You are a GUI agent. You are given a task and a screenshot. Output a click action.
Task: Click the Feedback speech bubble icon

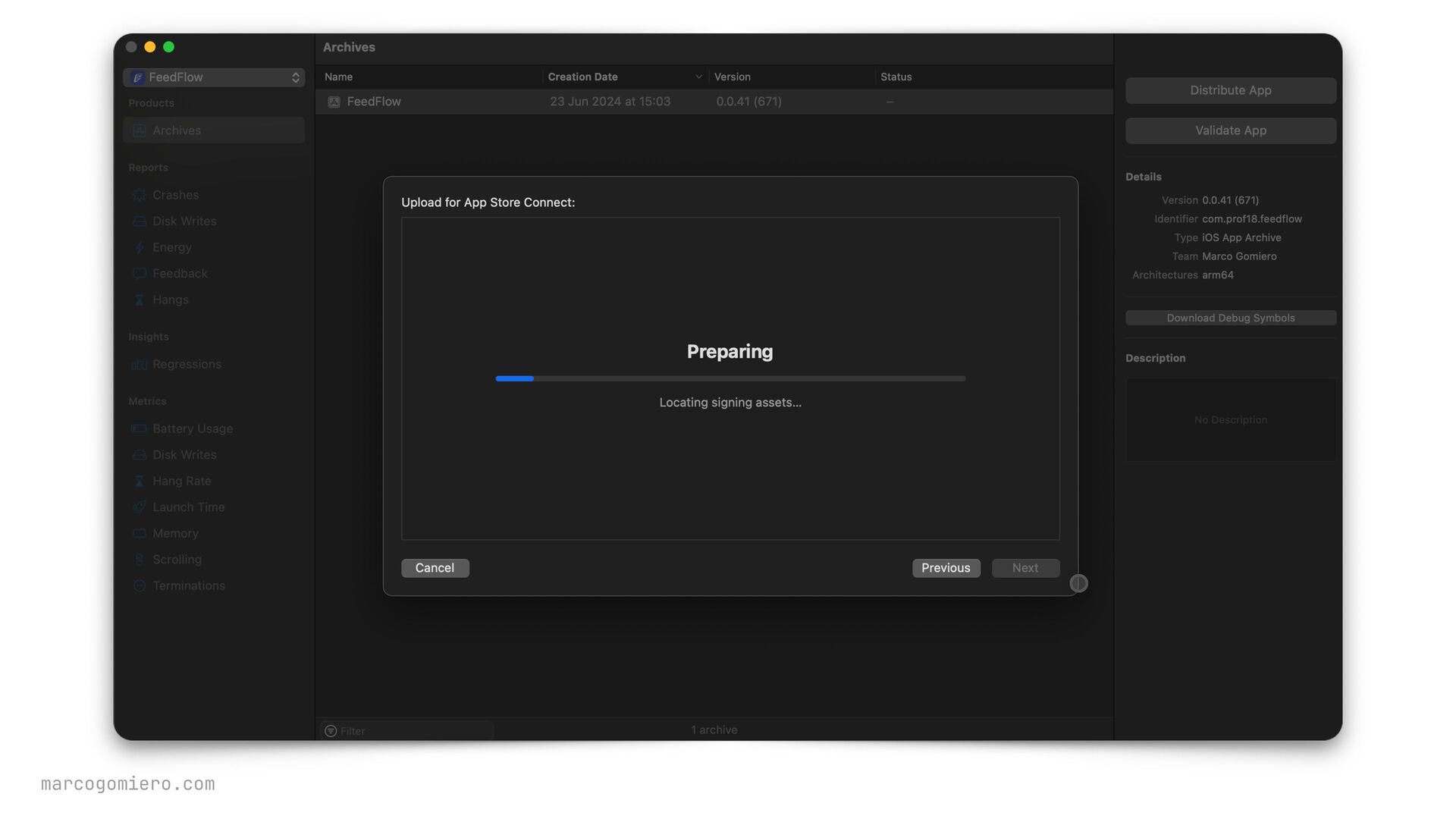[x=140, y=274]
